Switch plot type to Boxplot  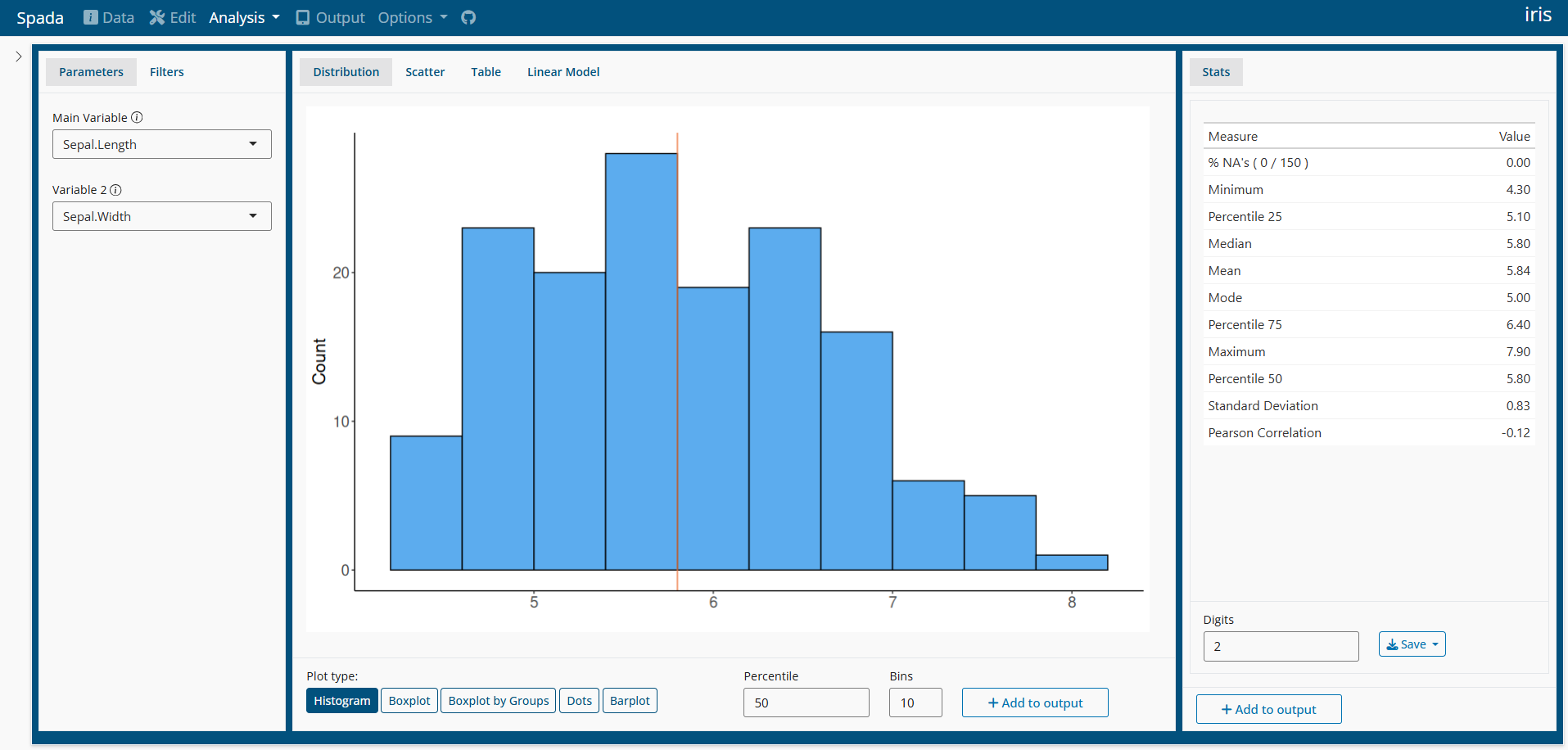click(409, 701)
